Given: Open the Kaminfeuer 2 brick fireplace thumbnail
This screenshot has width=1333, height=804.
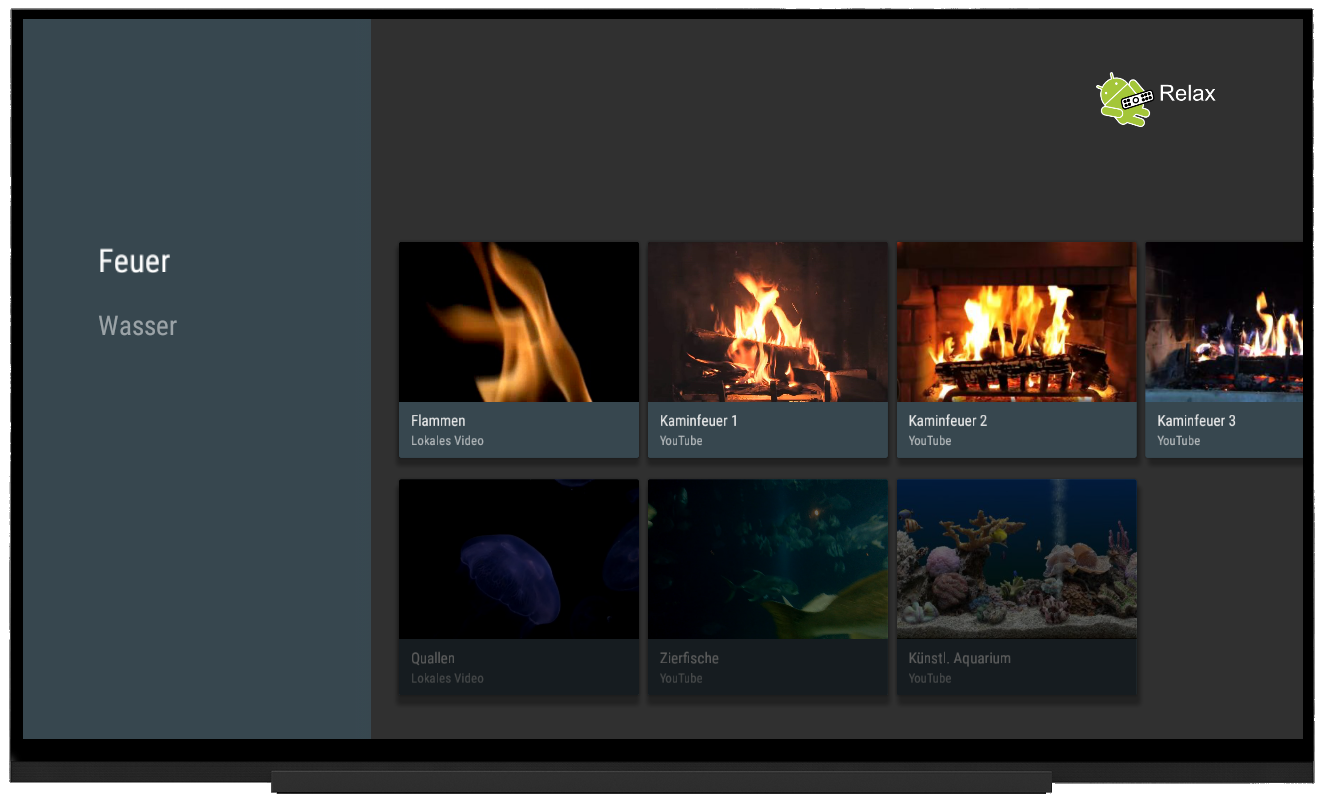Looking at the screenshot, I should point(1016,322).
